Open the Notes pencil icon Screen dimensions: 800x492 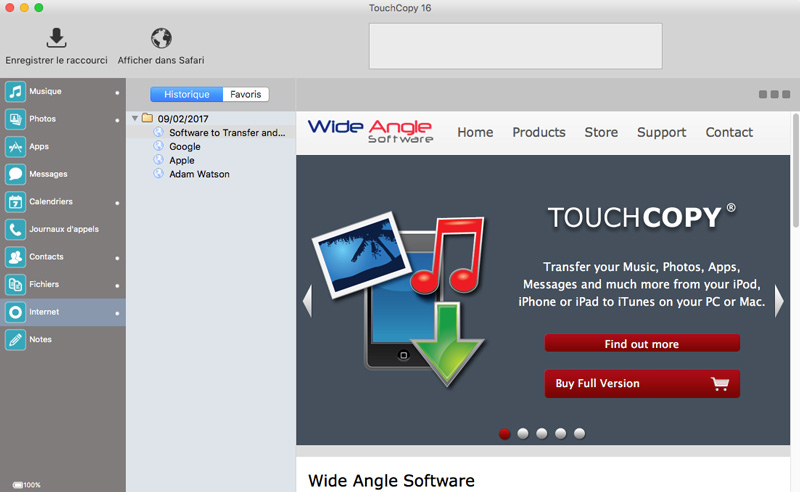(x=15, y=339)
